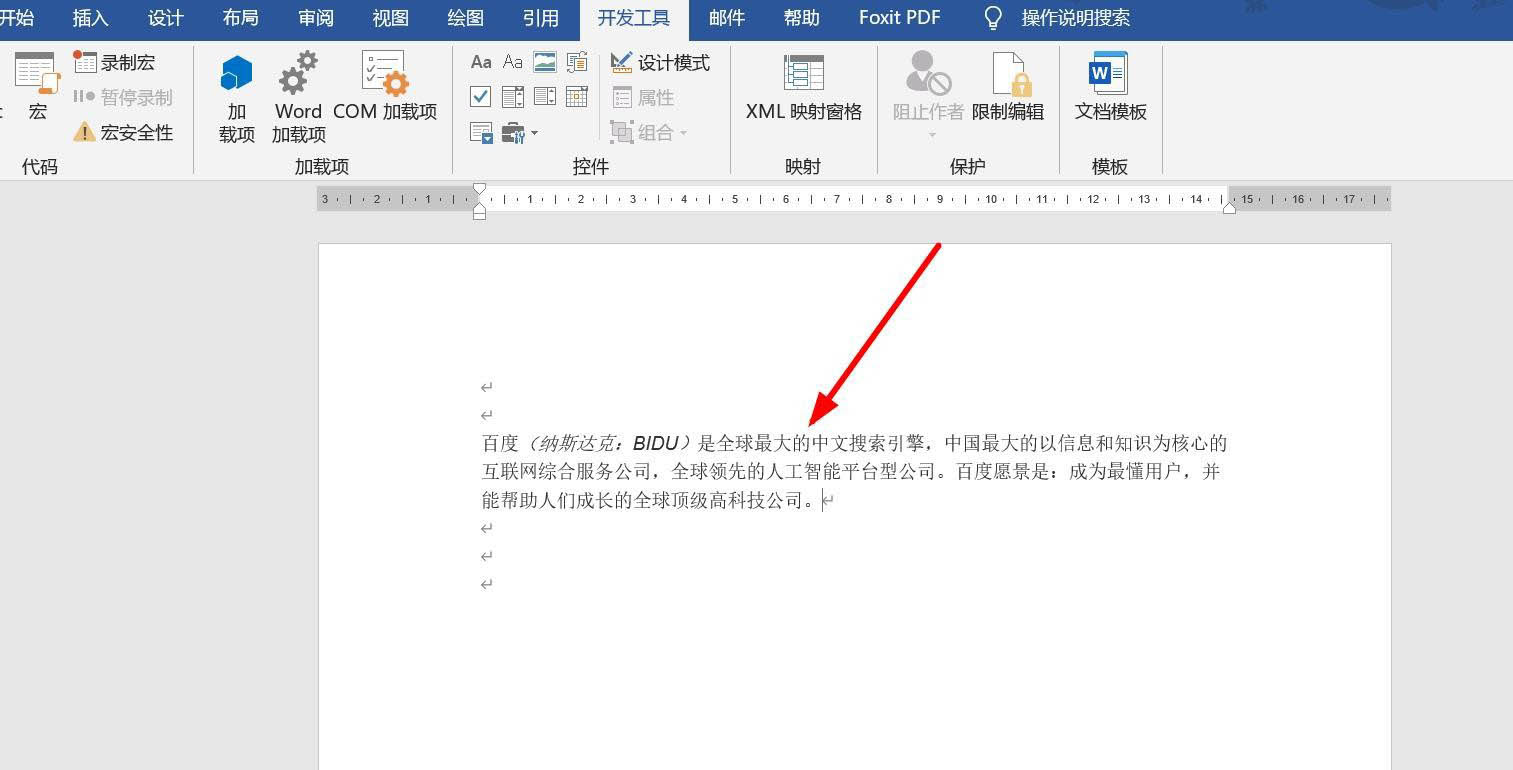Insert a combo box content control
The height and width of the screenshot is (770, 1513).
click(x=513, y=97)
